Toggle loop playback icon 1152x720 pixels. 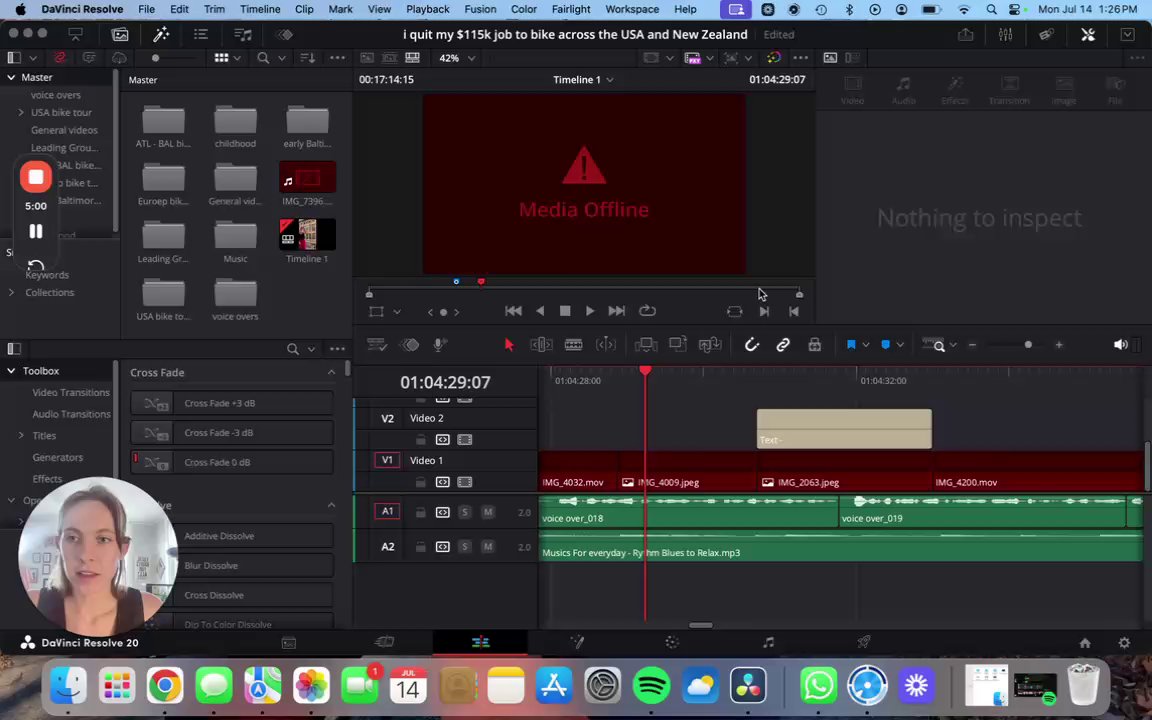click(647, 311)
